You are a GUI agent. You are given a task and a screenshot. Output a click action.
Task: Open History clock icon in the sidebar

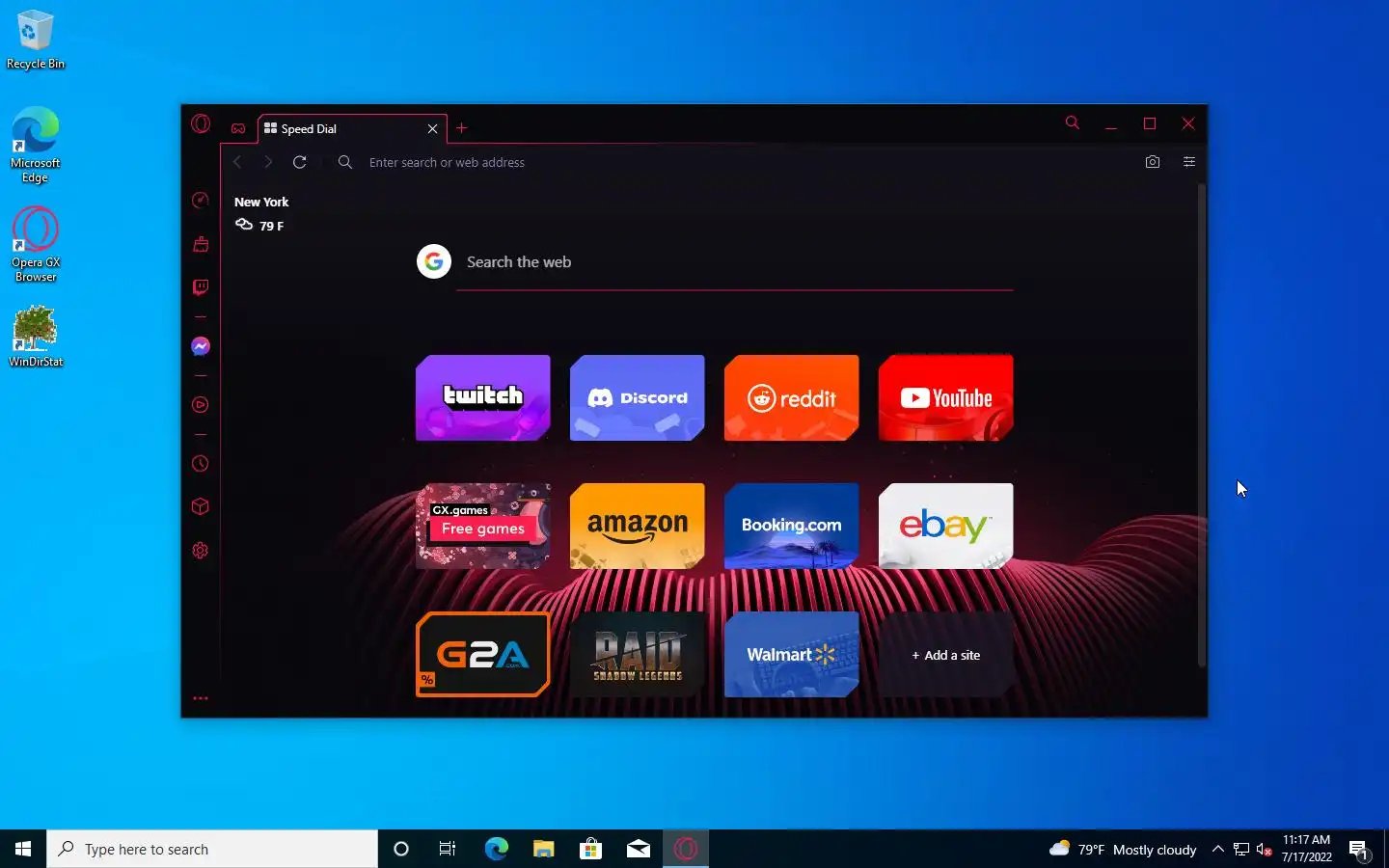201,464
